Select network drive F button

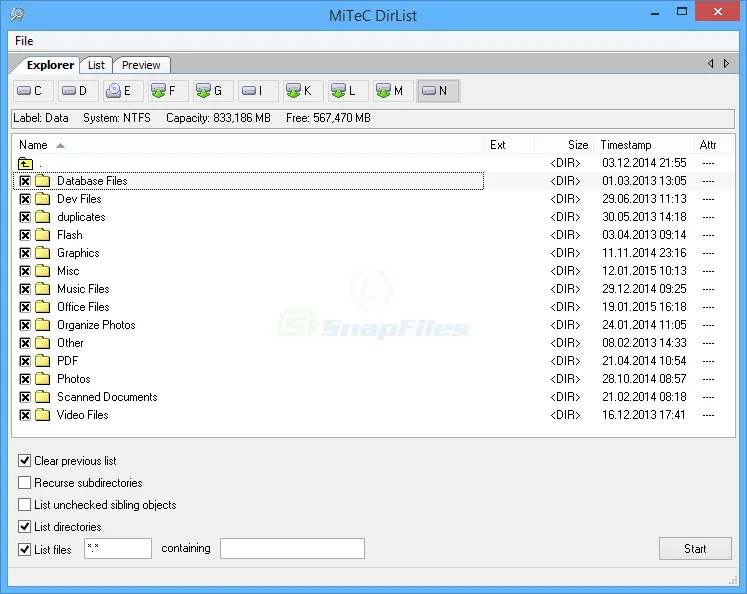point(168,91)
